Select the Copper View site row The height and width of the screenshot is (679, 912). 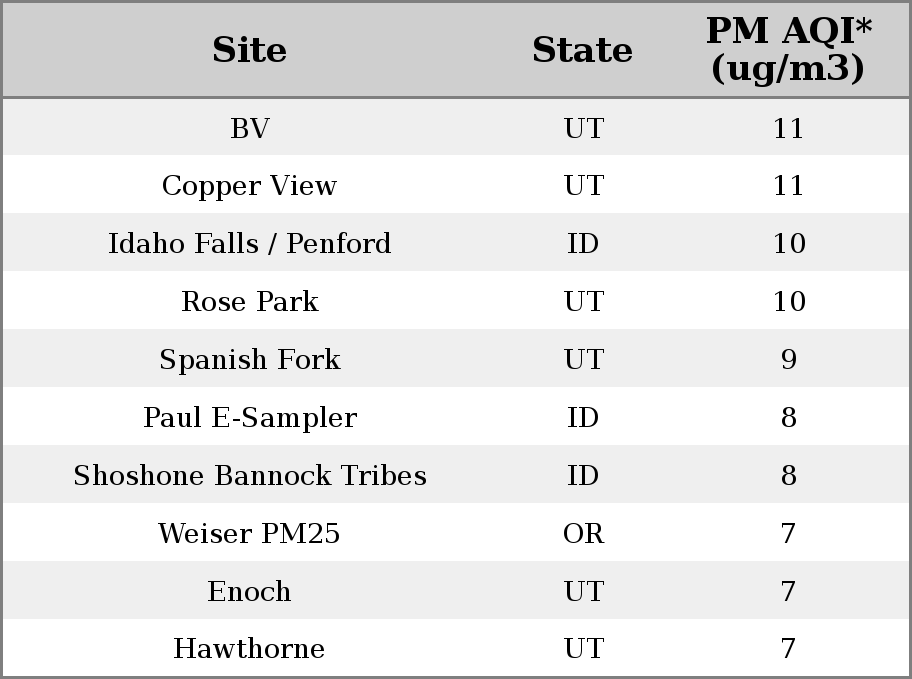[x=456, y=185]
